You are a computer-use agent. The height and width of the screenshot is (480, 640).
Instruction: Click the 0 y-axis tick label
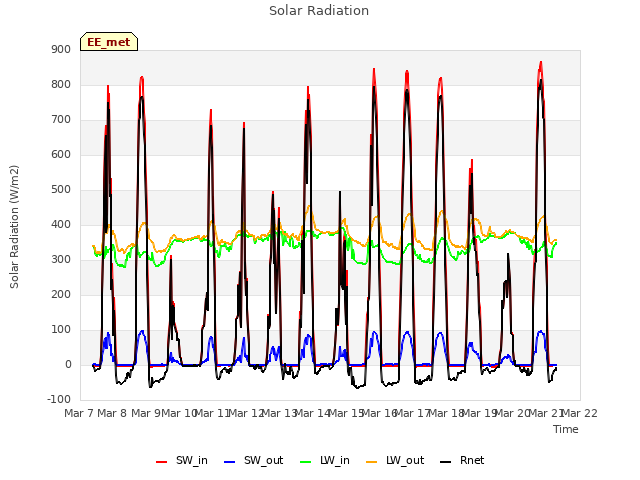[x=68, y=365]
